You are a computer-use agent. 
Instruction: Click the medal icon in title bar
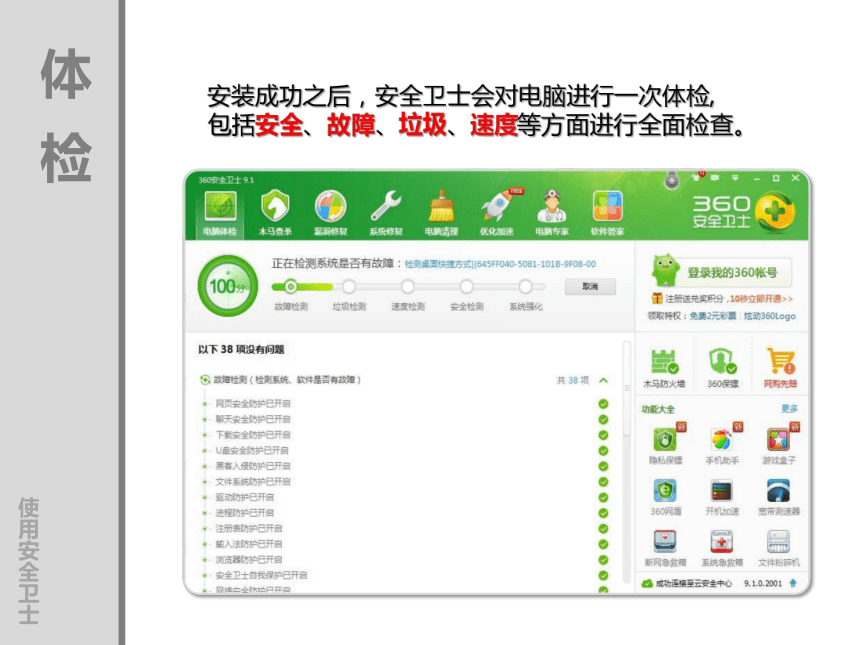pyautogui.click(x=672, y=179)
